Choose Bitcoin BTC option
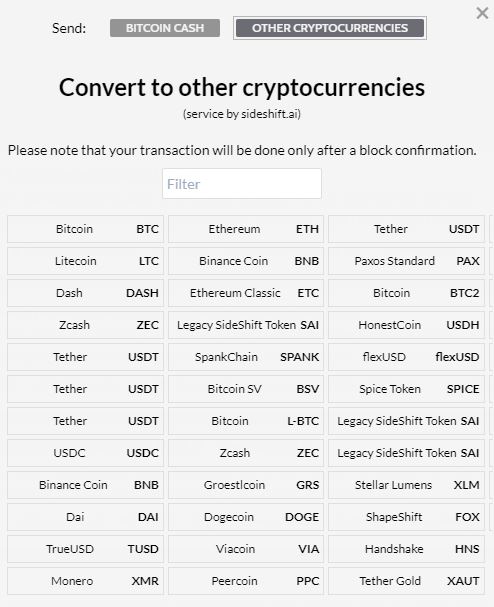The image size is (494, 607). [85, 229]
